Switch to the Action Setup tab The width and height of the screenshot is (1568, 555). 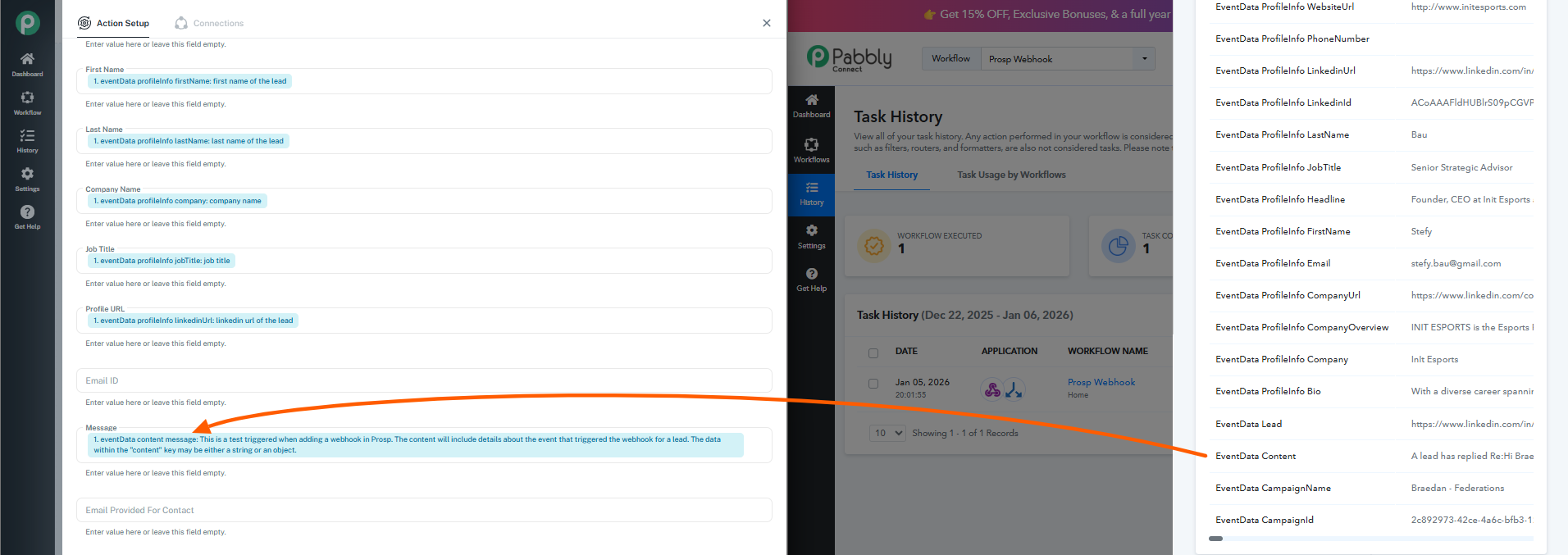[x=114, y=23]
